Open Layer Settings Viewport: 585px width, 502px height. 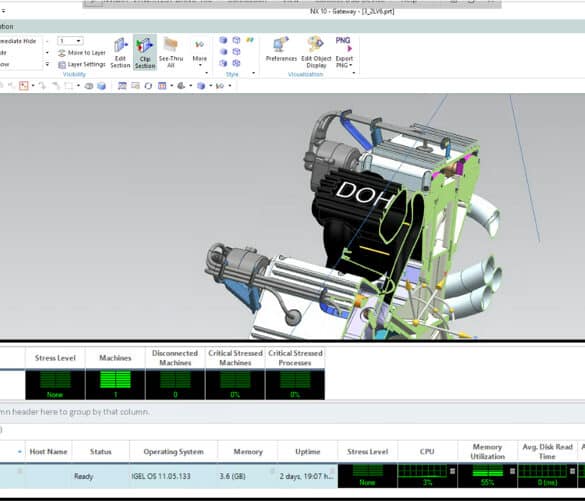tap(82, 65)
